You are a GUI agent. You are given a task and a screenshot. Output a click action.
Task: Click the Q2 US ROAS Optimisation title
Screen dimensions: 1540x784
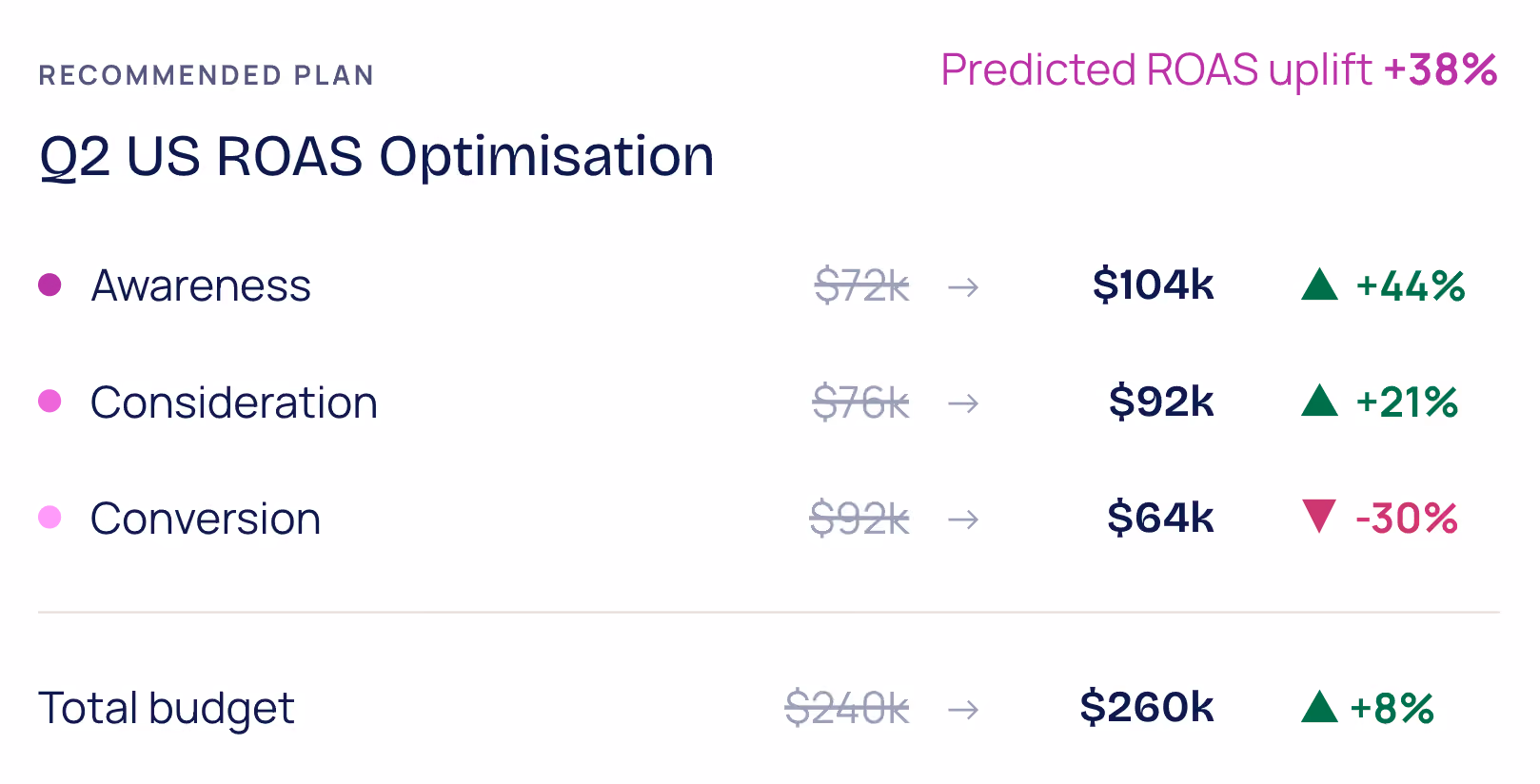click(377, 156)
